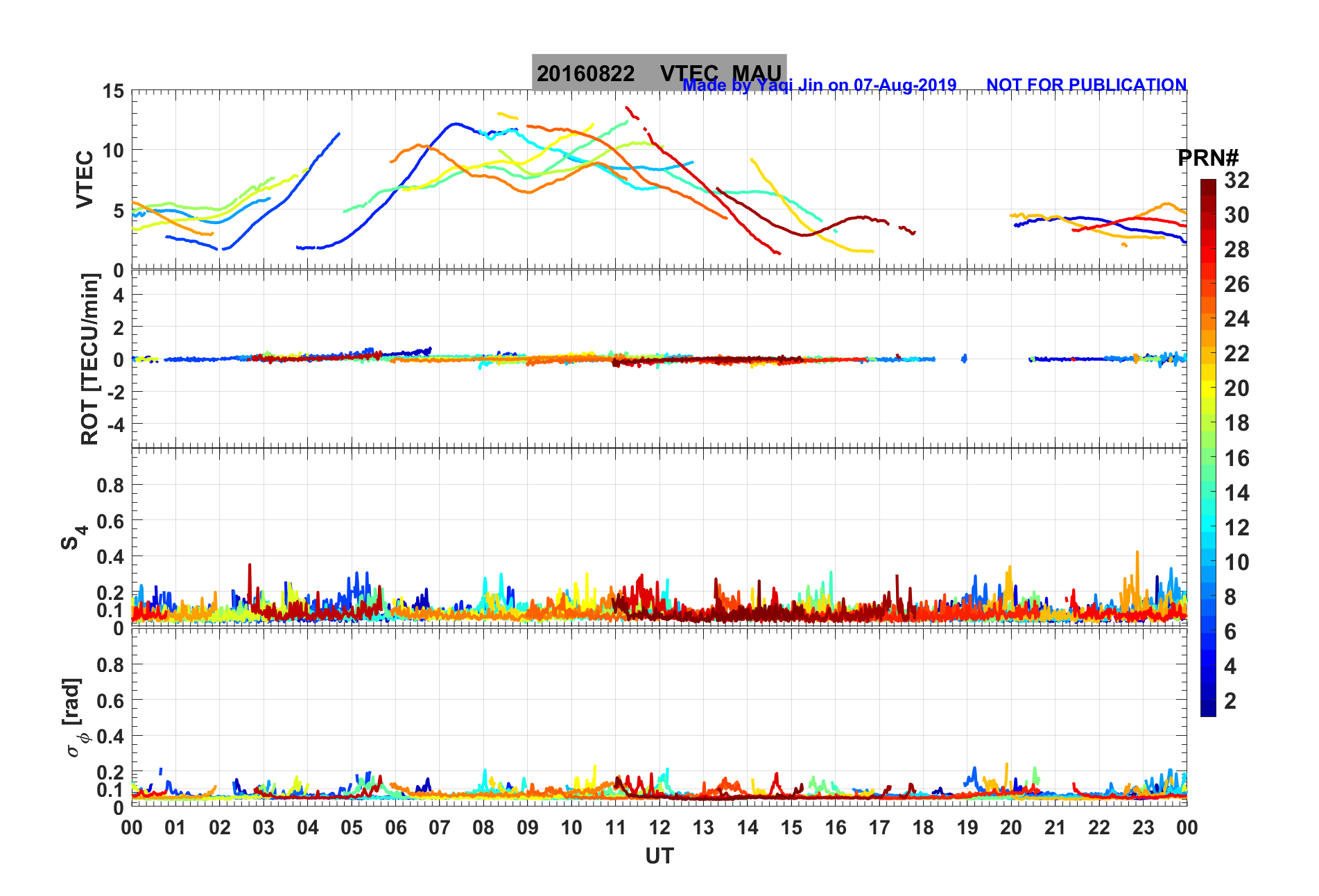This screenshot has width=1319, height=896.
Task: Click x-axis hour label '01'
Action: 175,827
